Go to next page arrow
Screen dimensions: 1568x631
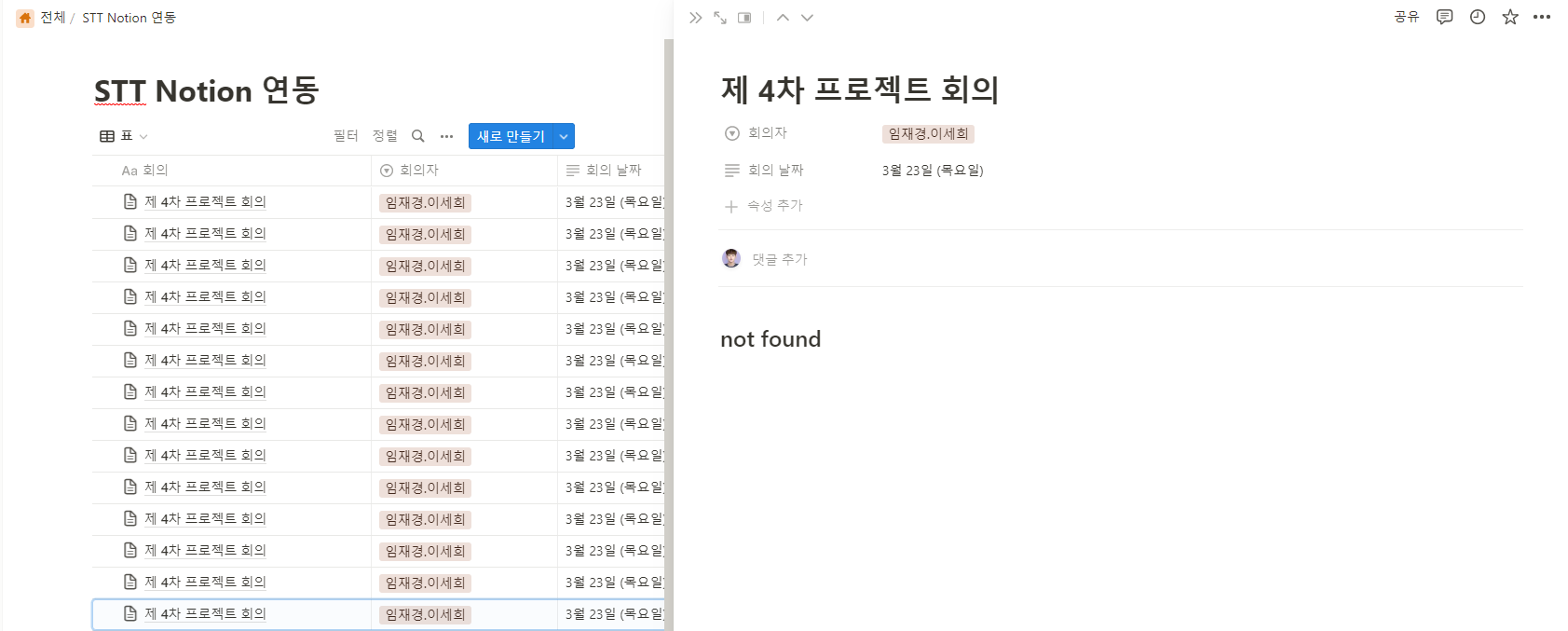tap(807, 18)
